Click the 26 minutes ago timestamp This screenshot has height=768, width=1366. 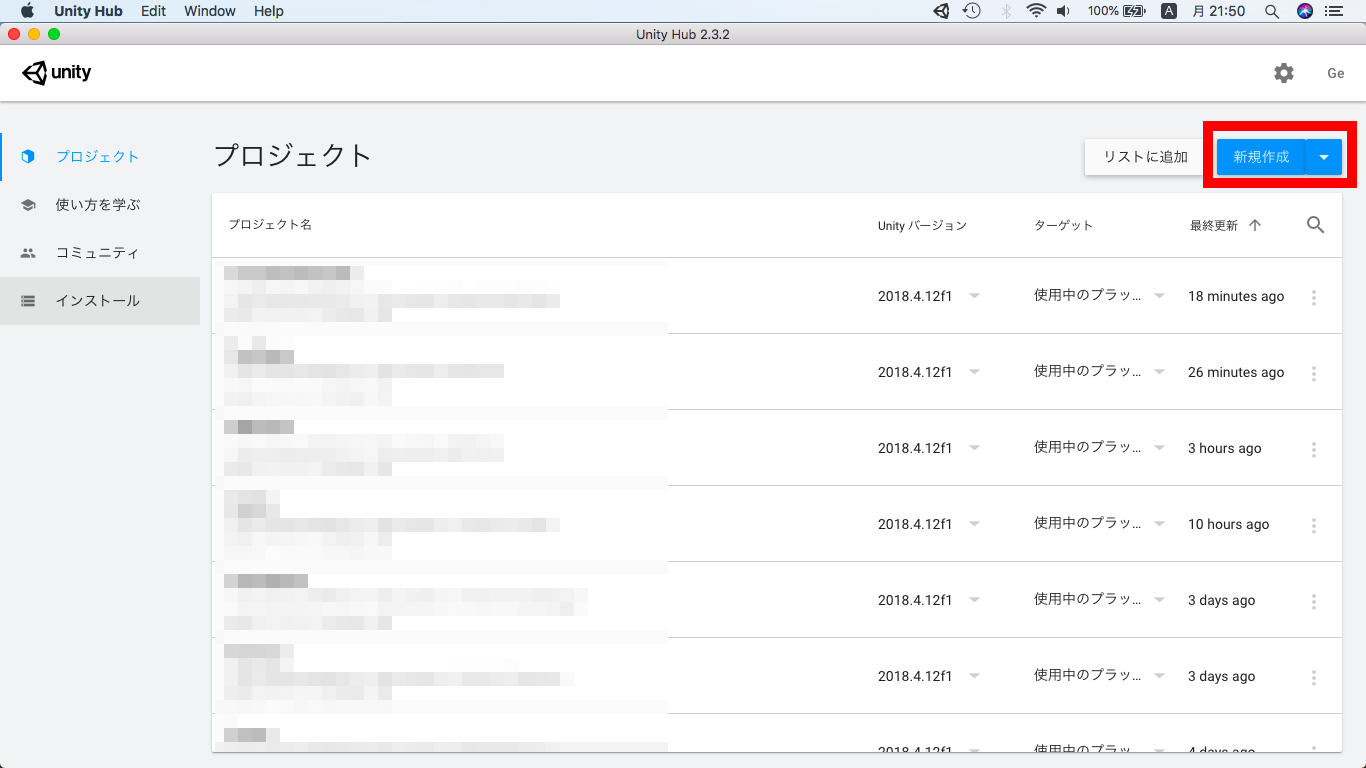[1236, 372]
